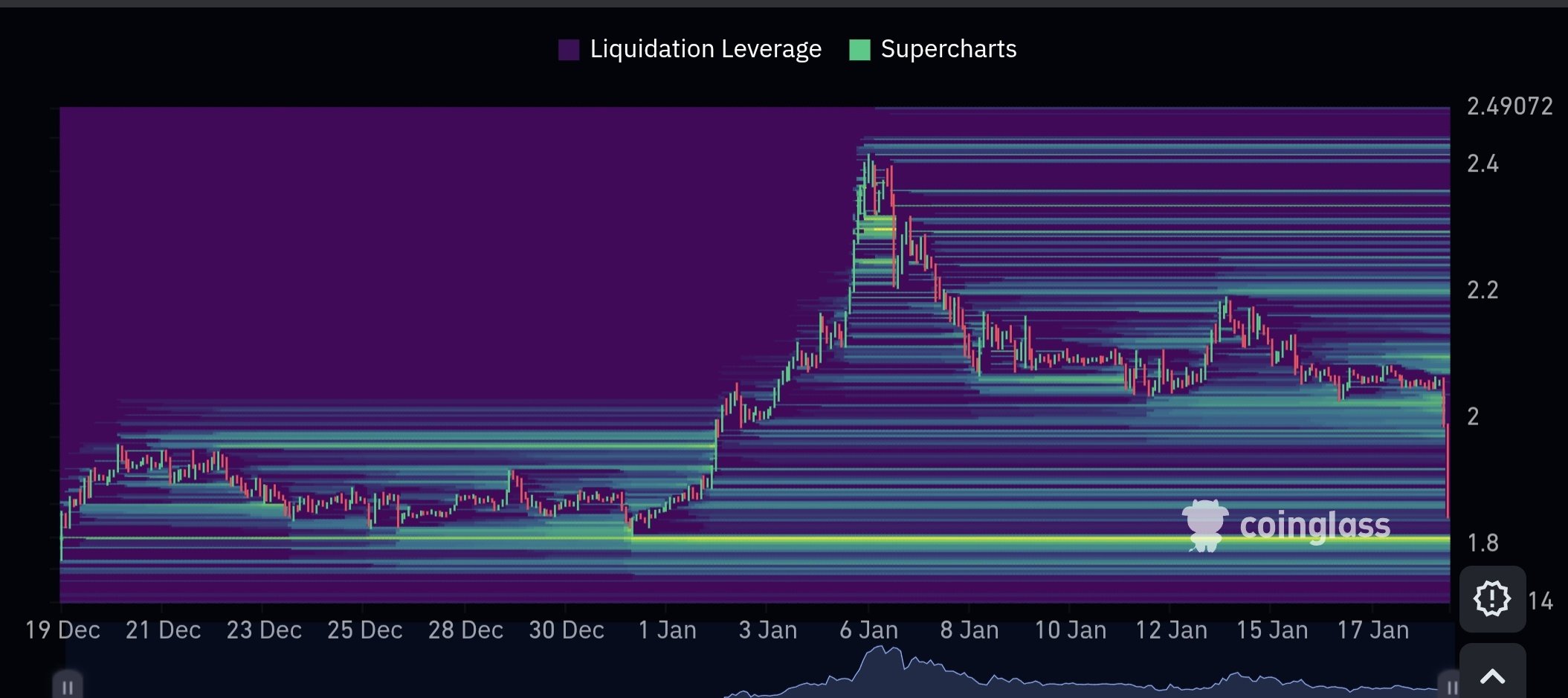Select the 6 Jan date label
Image resolution: width=1568 pixels, height=698 pixels.
coord(868,630)
